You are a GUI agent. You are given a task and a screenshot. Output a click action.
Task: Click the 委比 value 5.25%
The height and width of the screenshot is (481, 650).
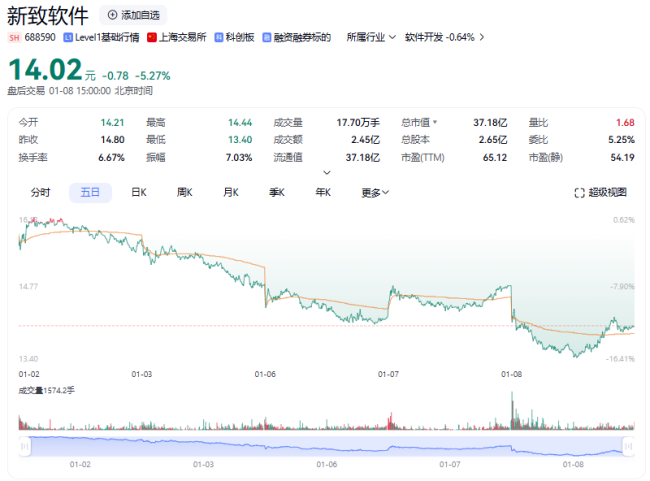[621, 140]
